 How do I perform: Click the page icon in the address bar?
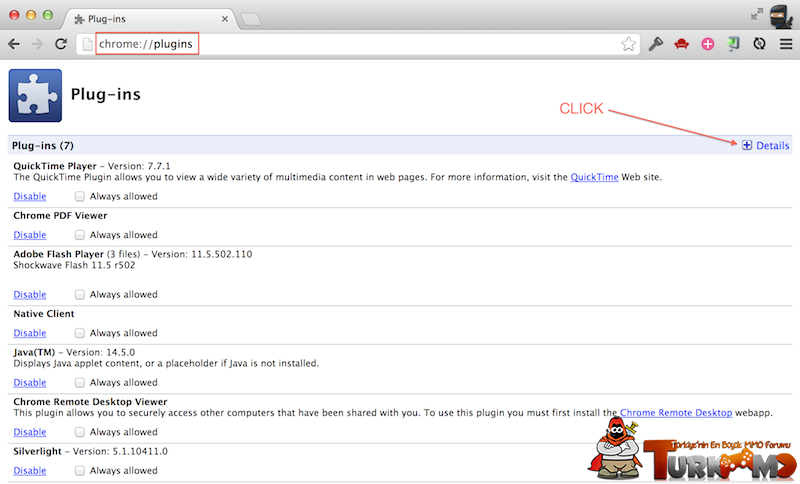click(87, 44)
